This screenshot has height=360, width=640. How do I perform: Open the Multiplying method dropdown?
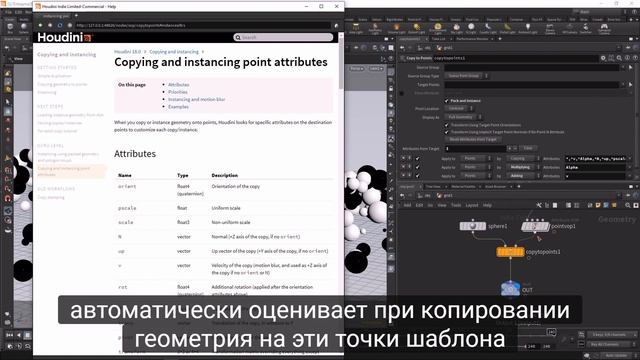523,167
